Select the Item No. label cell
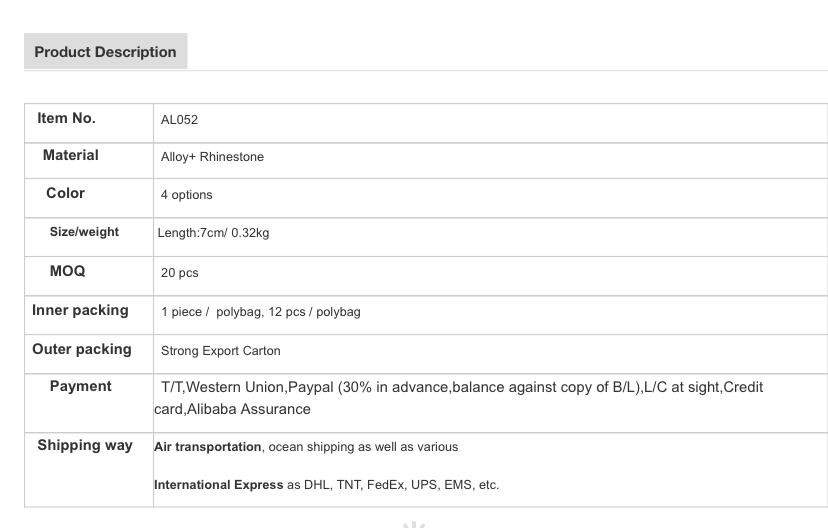The width and height of the screenshot is (828, 528). pyautogui.click(x=66, y=119)
